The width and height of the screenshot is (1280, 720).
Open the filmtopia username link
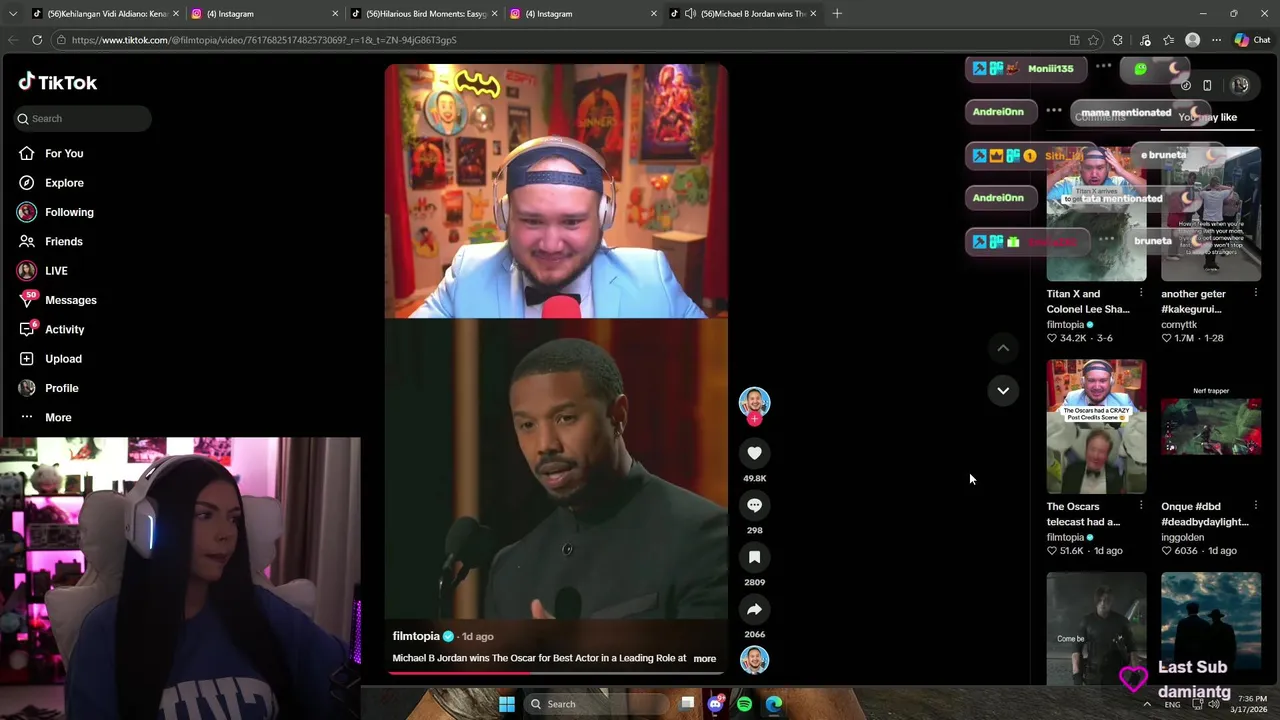pos(416,636)
